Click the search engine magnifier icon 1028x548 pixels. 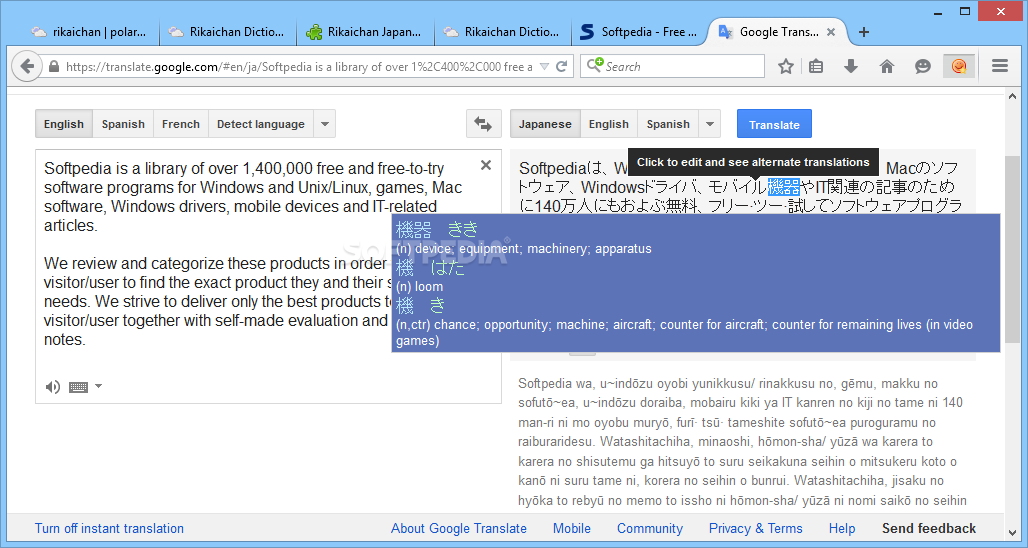tap(594, 66)
